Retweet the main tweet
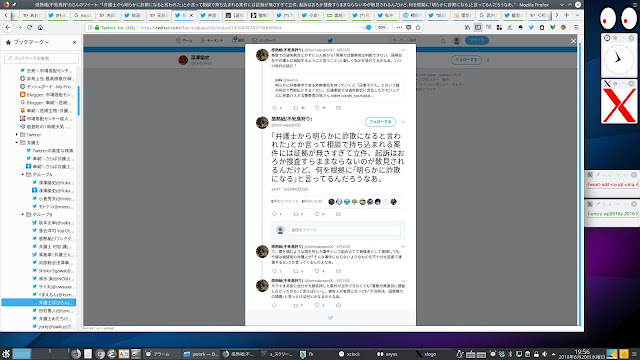This screenshot has width=640, height=360. (296, 214)
